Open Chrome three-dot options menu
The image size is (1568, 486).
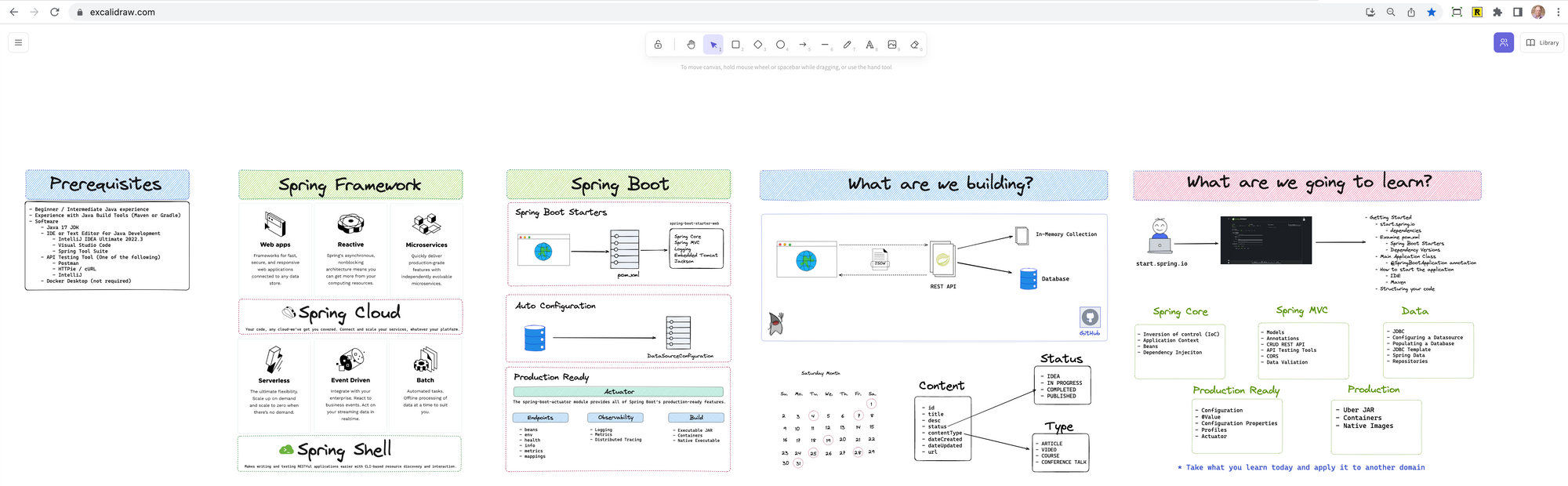(x=1558, y=12)
